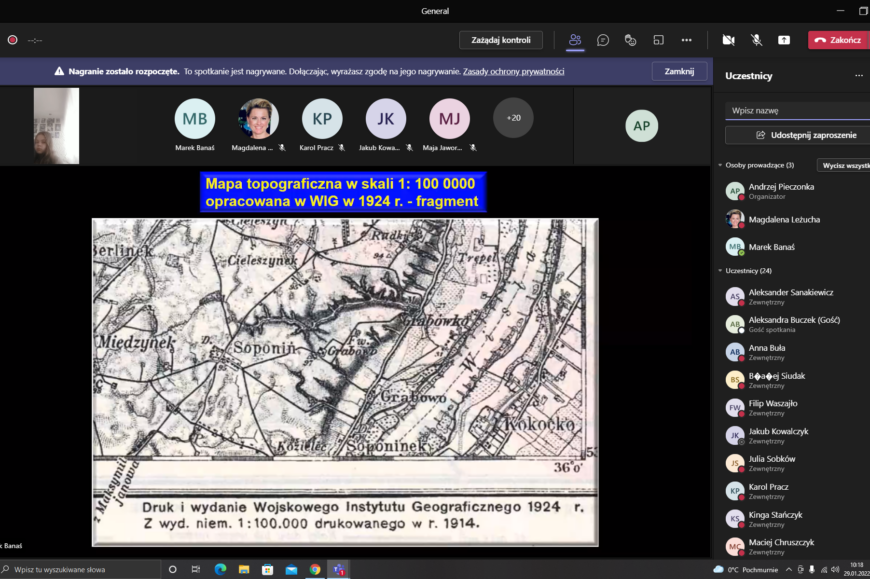
Task: Open the clock and date flyout
Action: click(x=857, y=570)
